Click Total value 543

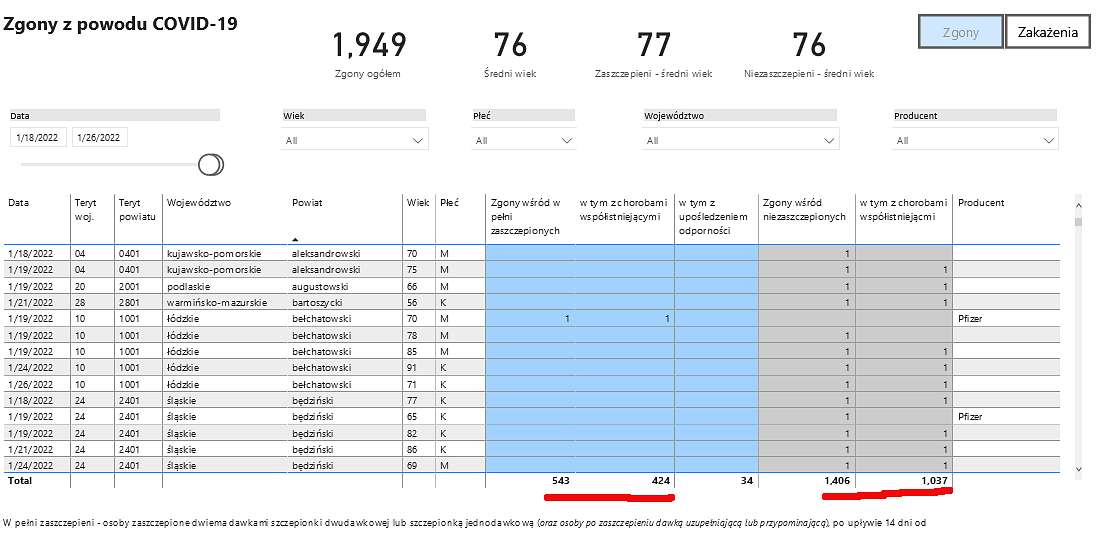pos(559,481)
